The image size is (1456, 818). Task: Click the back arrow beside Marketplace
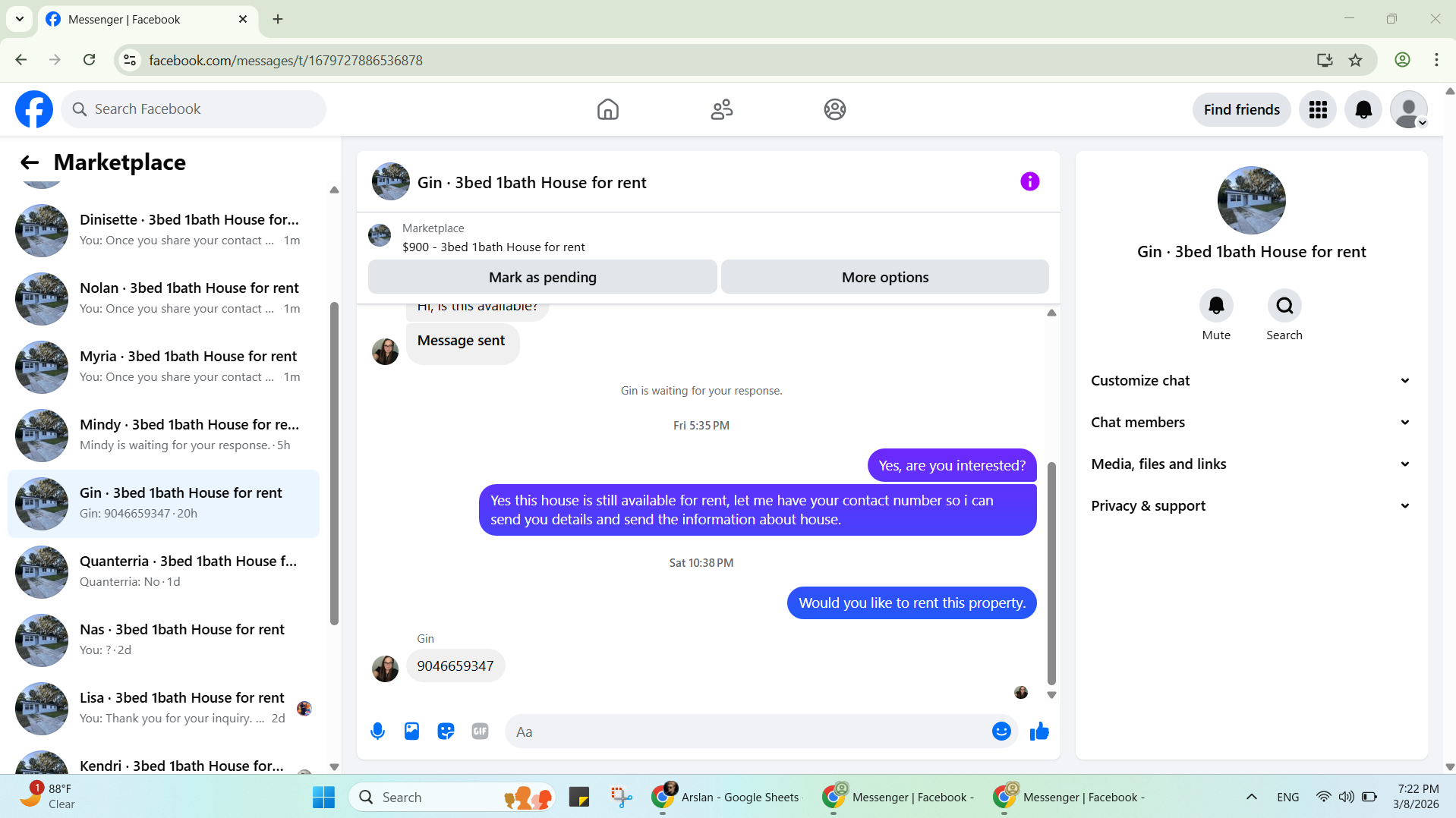30,162
